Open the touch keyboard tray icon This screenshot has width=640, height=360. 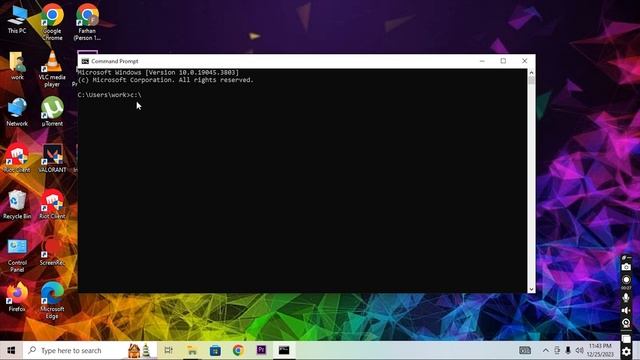pyautogui.click(x=525, y=350)
